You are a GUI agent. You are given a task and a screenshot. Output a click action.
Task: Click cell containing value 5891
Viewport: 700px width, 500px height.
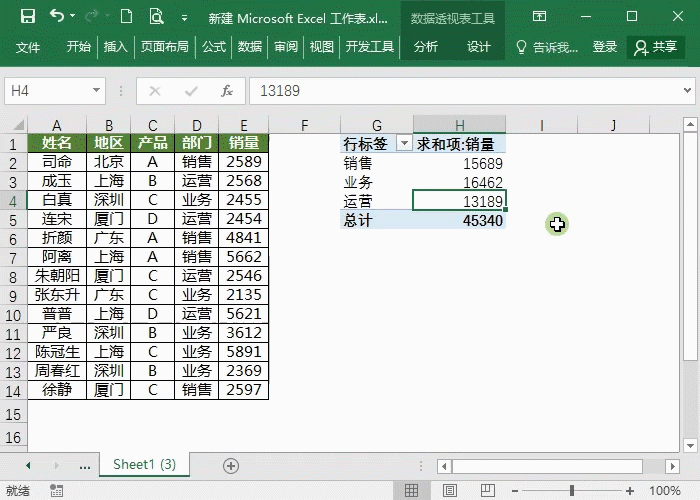click(243, 352)
